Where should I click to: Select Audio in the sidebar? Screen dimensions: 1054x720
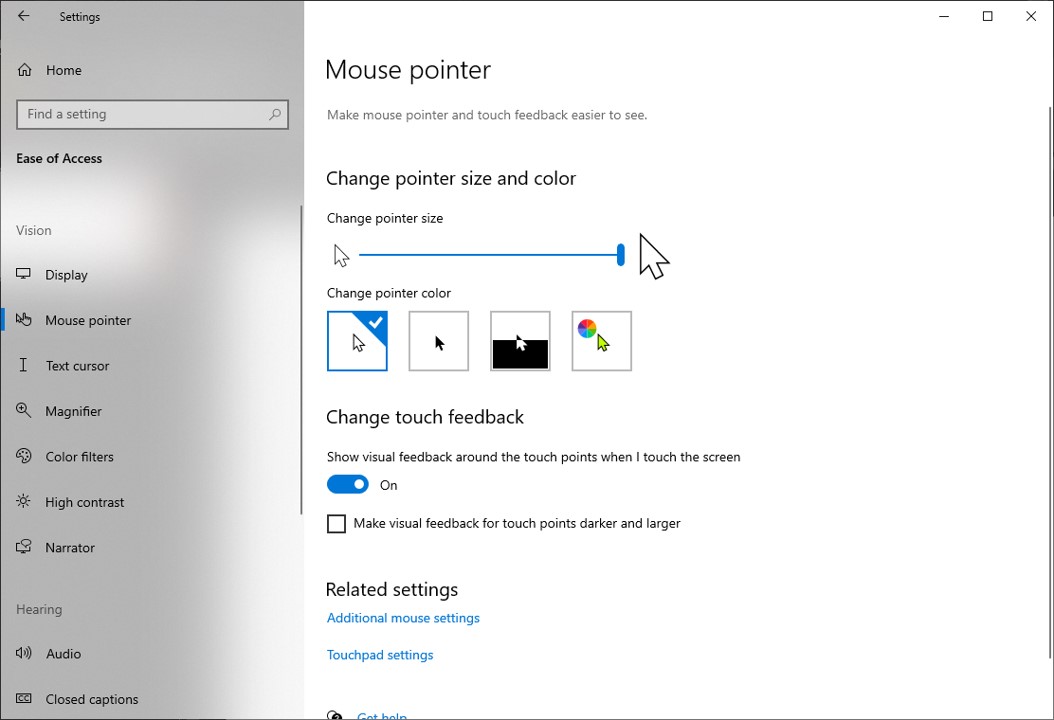click(x=63, y=654)
